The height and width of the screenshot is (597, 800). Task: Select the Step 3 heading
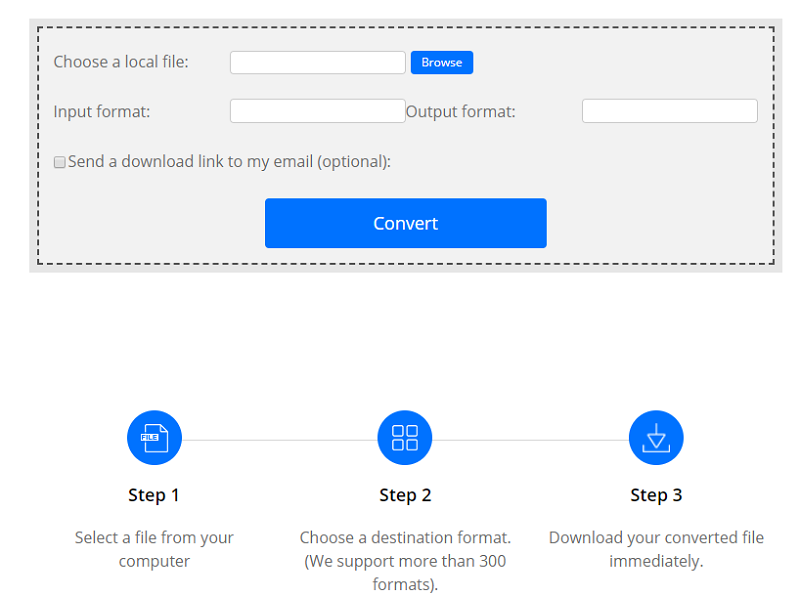click(x=656, y=495)
